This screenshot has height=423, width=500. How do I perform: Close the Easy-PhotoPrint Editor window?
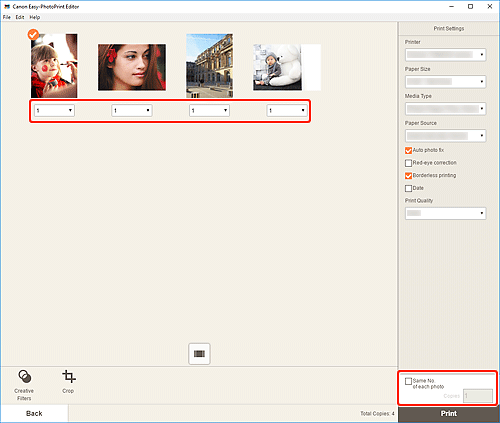point(490,7)
